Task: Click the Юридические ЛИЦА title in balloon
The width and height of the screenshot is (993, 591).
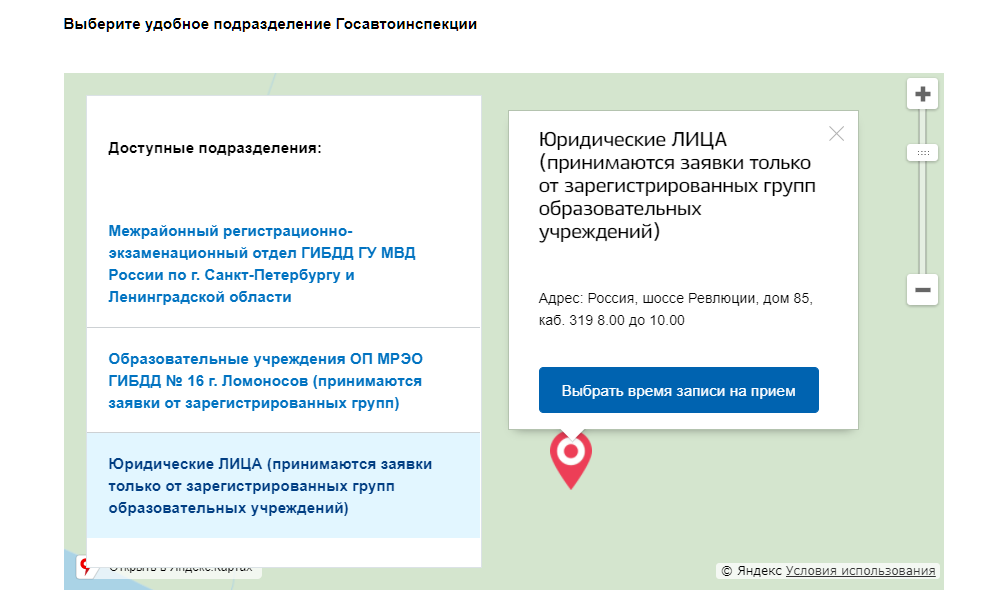Action: click(x=677, y=185)
